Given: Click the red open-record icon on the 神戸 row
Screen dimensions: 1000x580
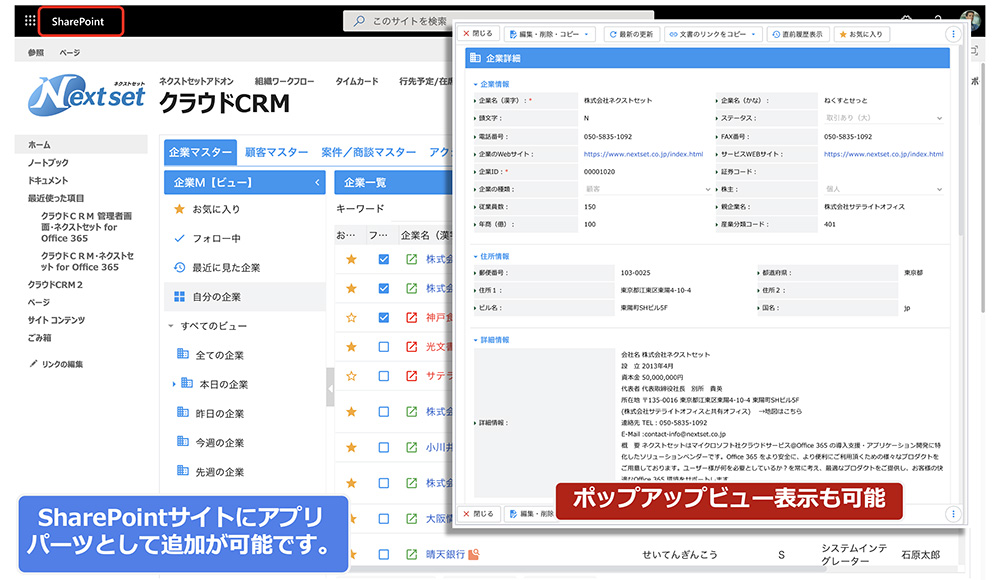Looking at the screenshot, I should click(411, 317).
